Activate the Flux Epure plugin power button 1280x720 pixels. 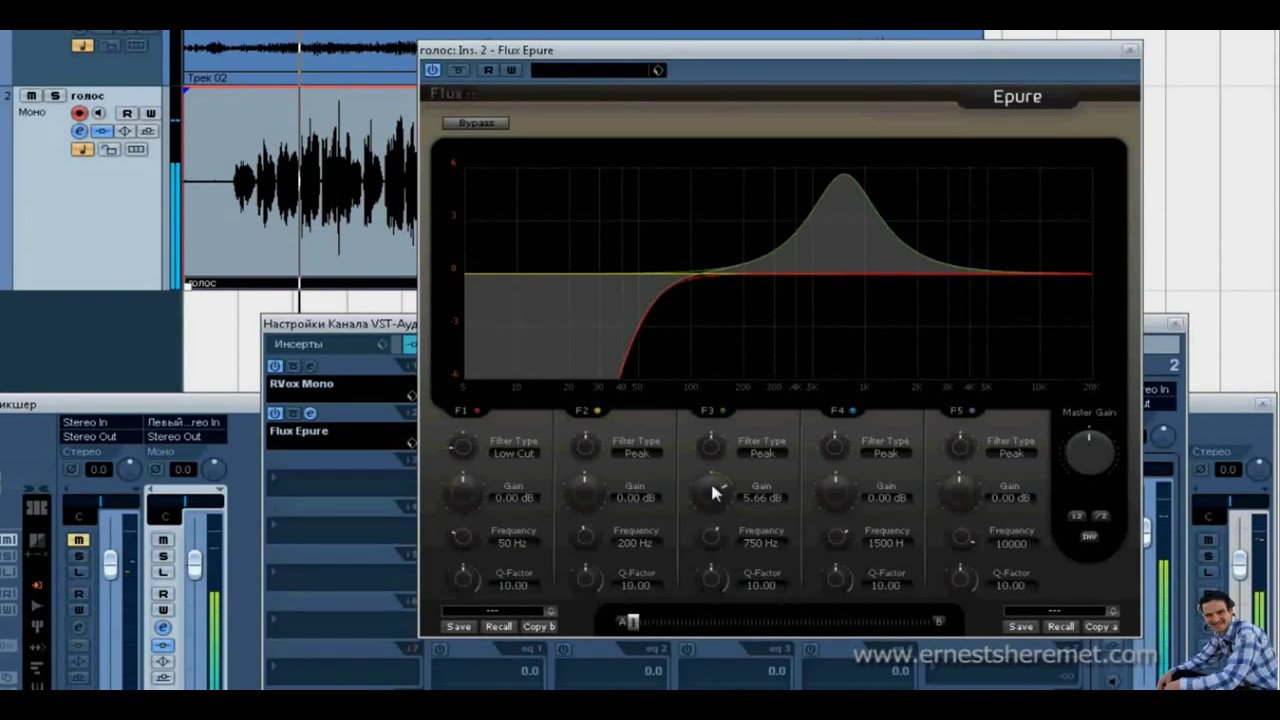point(432,70)
